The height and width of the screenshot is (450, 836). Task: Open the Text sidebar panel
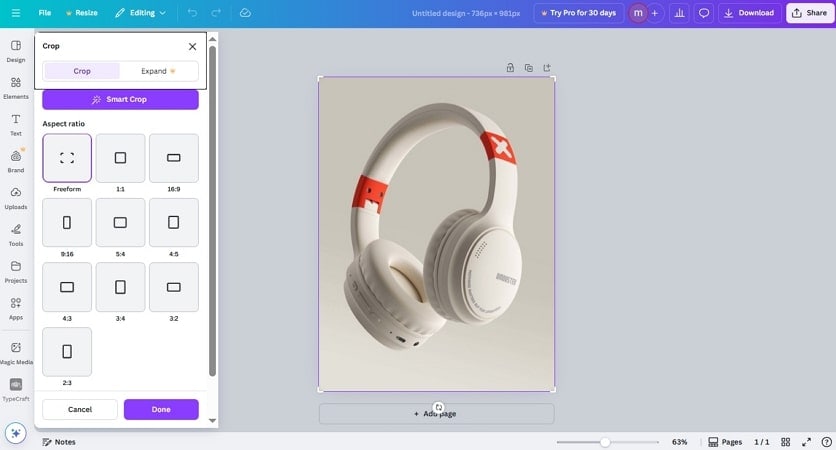tap(16, 125)
